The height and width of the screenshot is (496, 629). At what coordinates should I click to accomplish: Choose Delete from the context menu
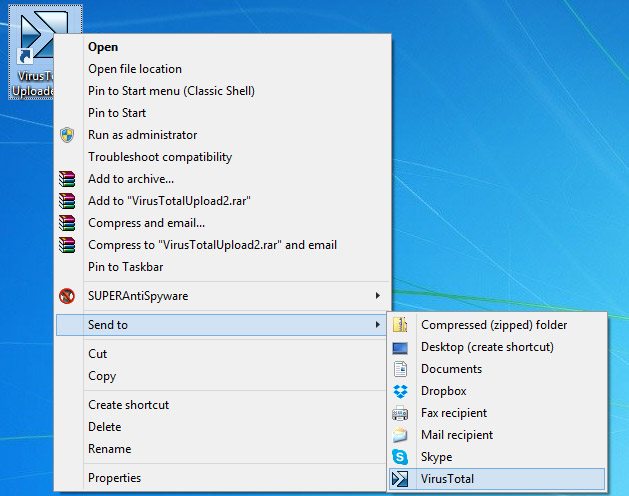point(222,427)
